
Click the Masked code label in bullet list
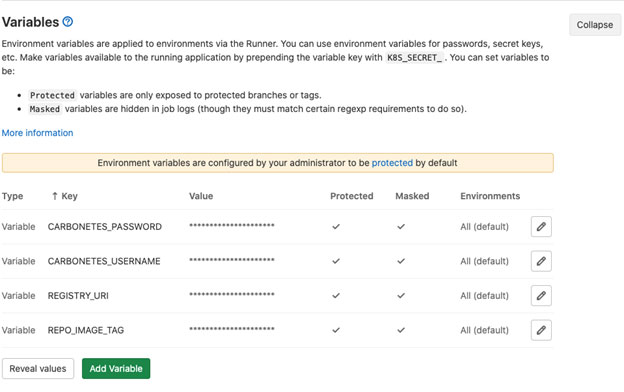click(x=45, y=109)
